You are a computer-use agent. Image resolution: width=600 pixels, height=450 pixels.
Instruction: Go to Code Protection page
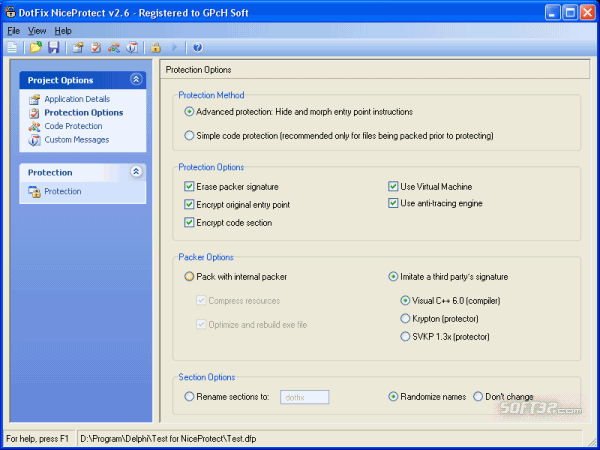73,126
